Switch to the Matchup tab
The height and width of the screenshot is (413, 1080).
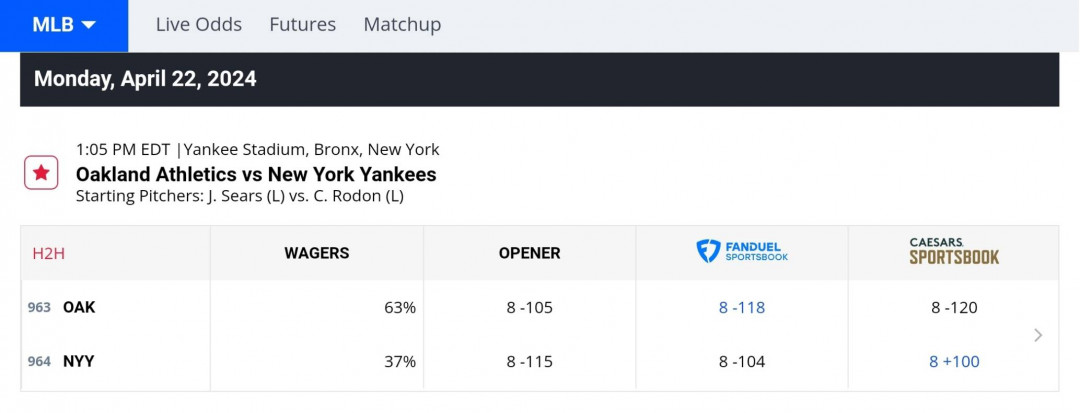coord(402,25)
